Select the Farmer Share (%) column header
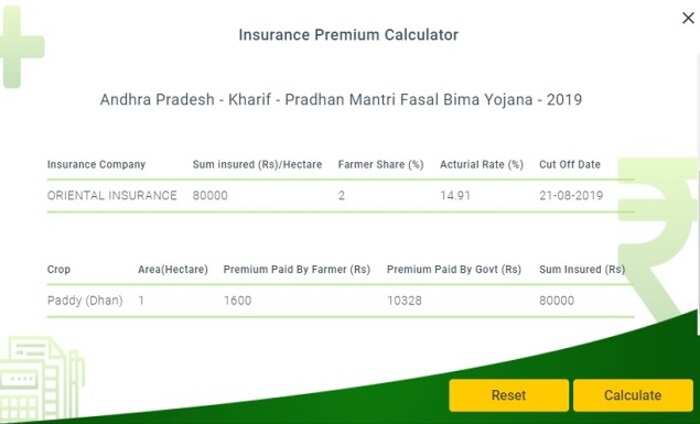 click(381, 165)
